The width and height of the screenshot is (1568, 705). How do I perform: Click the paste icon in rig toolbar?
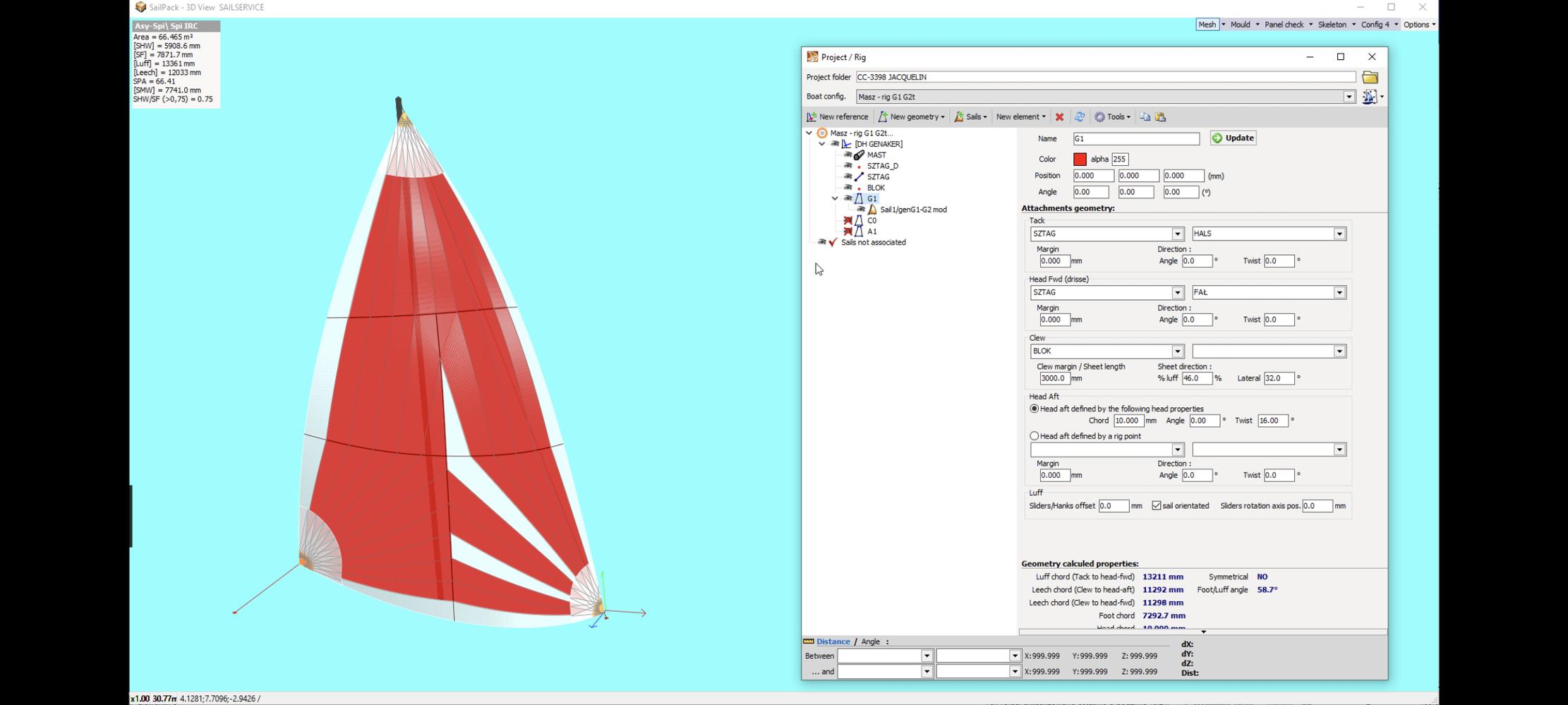point(1161,117)
